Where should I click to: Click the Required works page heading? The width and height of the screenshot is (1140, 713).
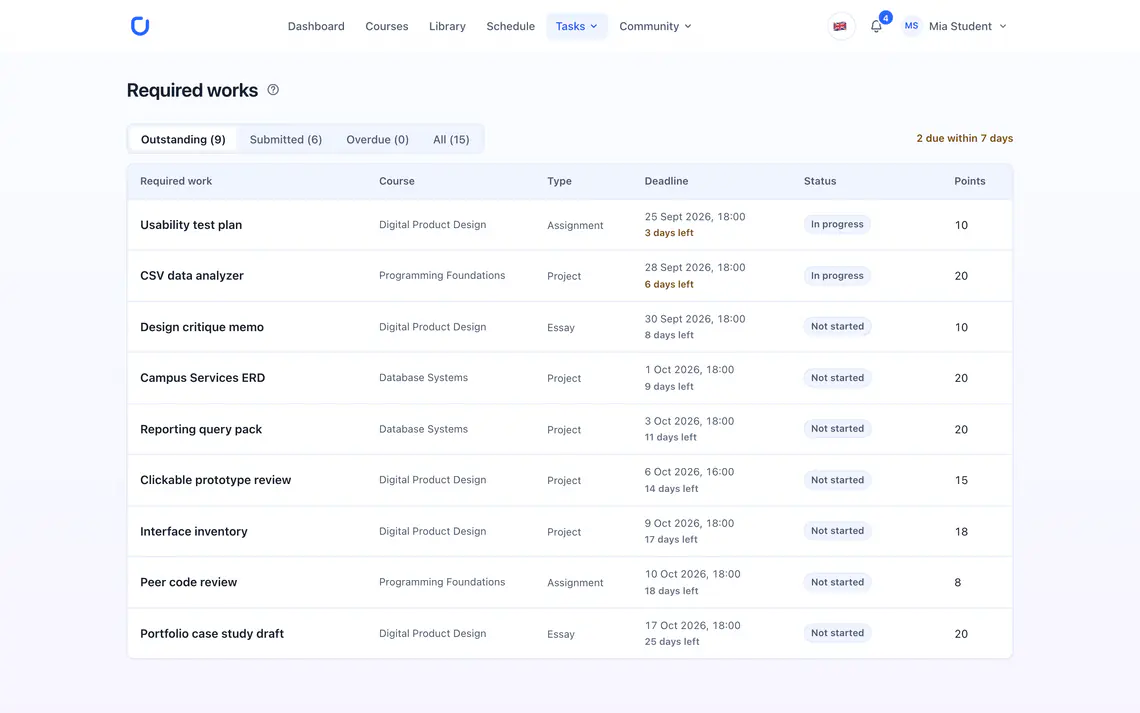click(x=192, y=90)
